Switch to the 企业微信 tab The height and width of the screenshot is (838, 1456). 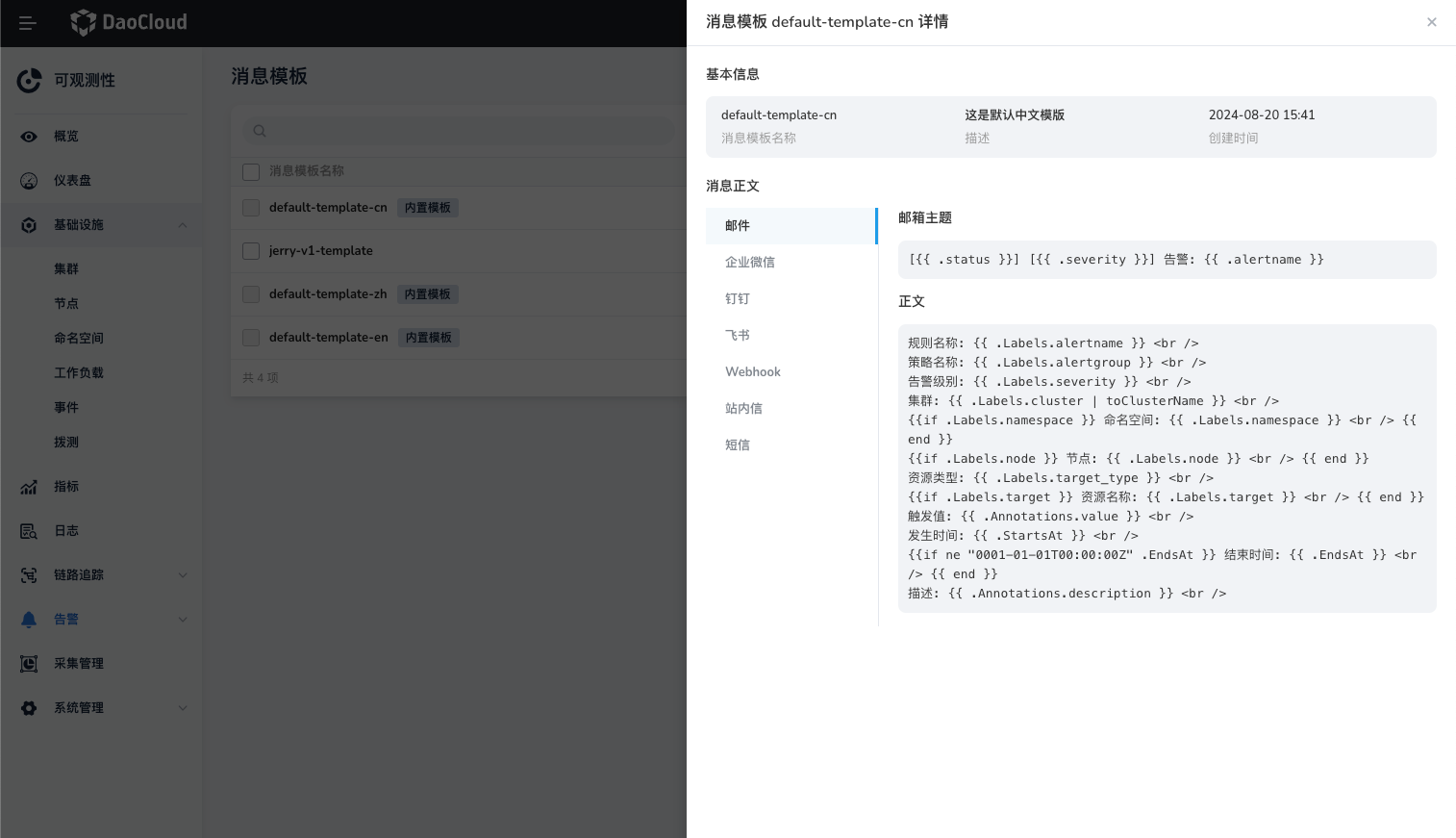pyautogui.click(x=750, y=263)
